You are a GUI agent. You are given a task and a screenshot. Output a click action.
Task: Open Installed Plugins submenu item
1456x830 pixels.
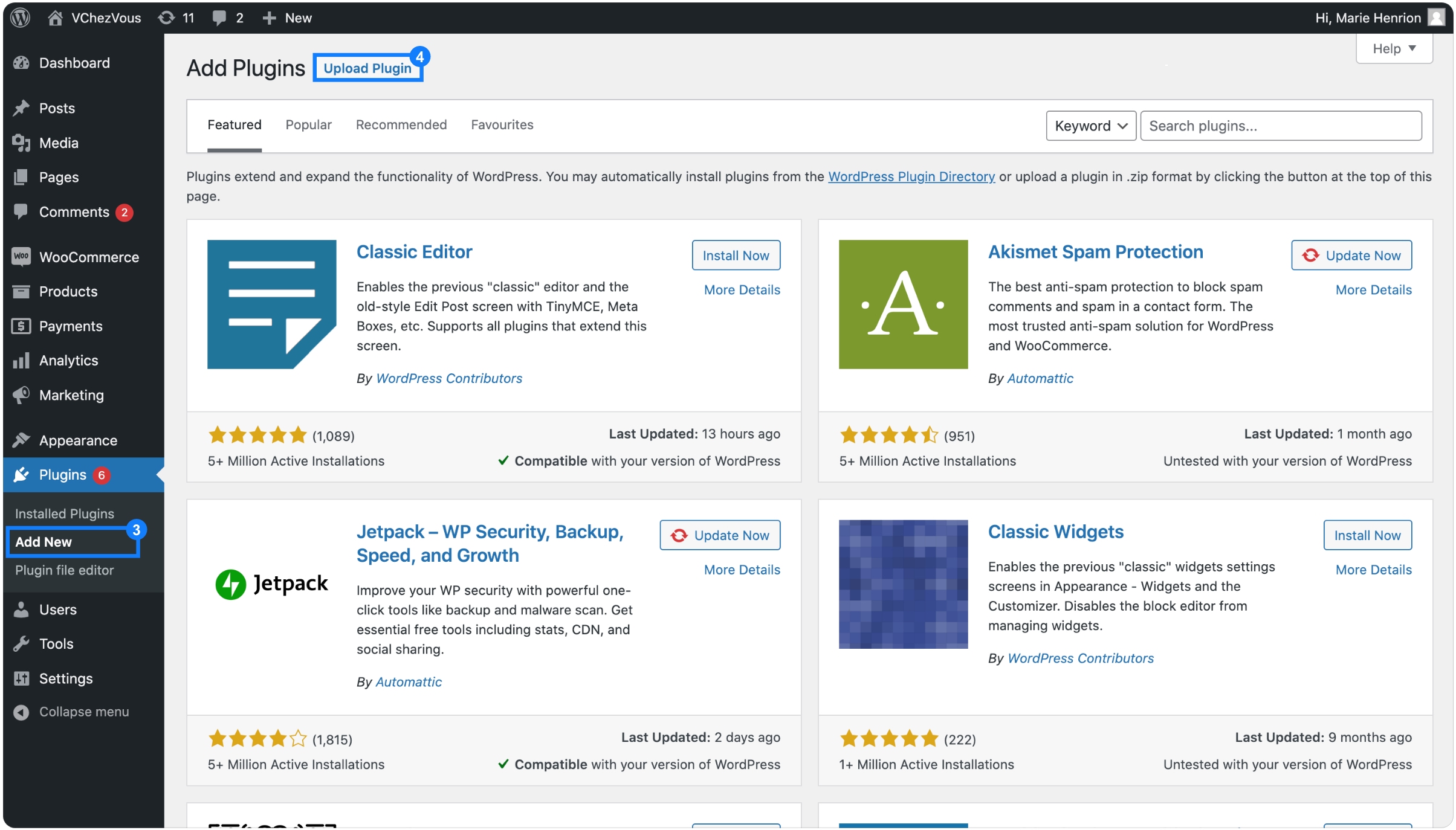coord(64,513)
